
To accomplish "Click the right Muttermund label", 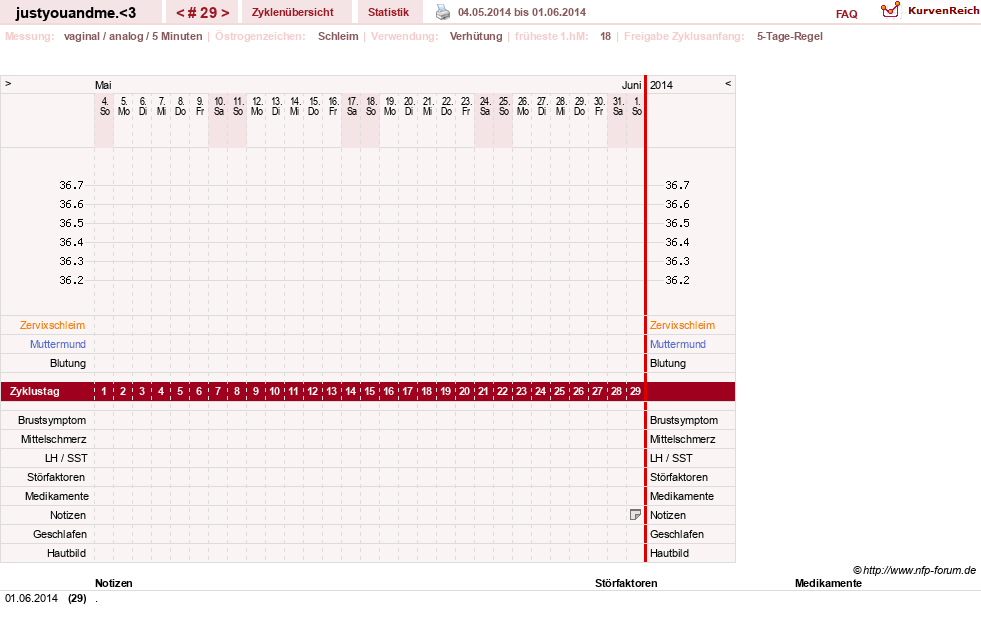I will (x=678, y=344).
